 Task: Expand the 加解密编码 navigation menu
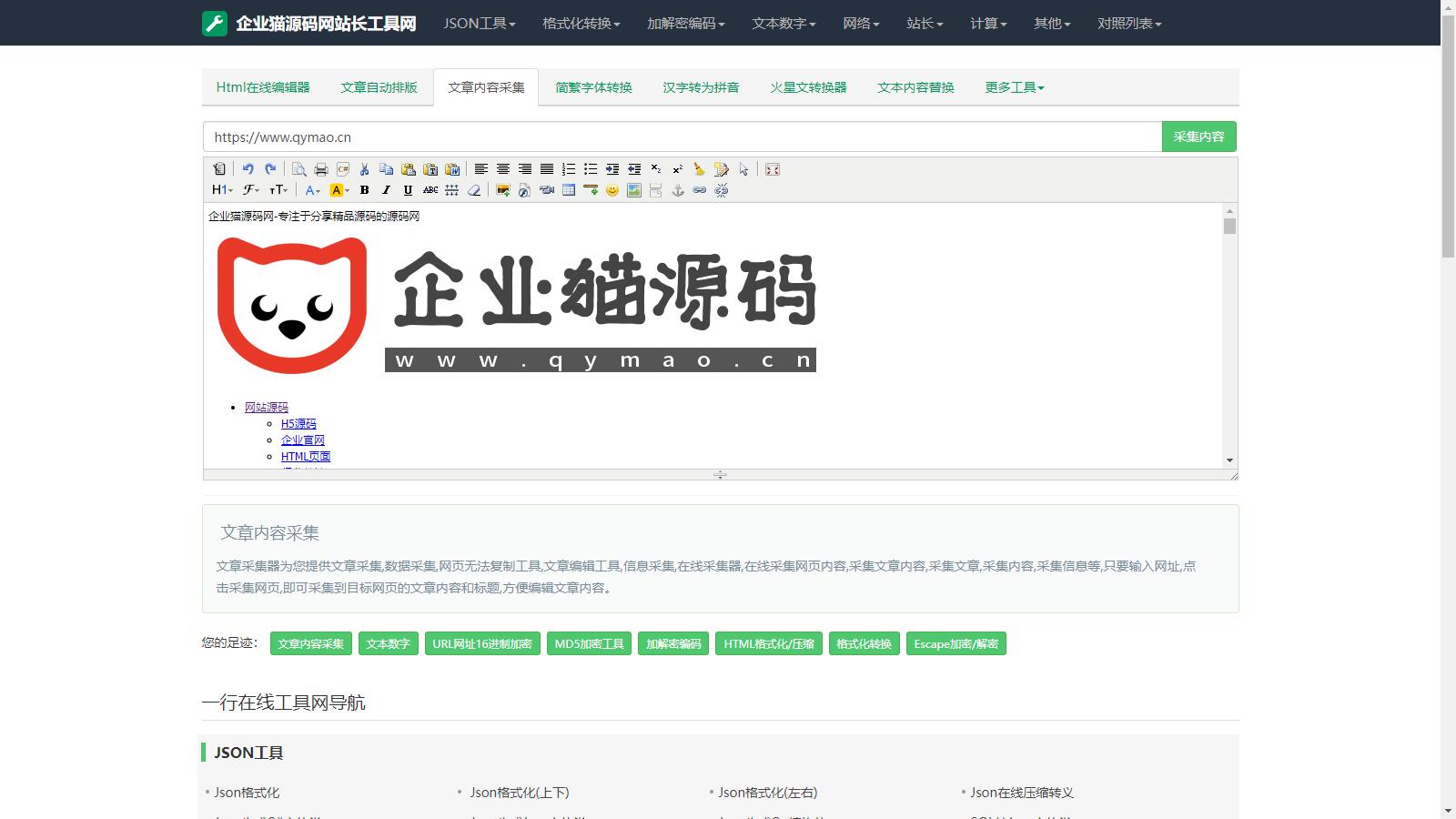(x=686, y=24)
